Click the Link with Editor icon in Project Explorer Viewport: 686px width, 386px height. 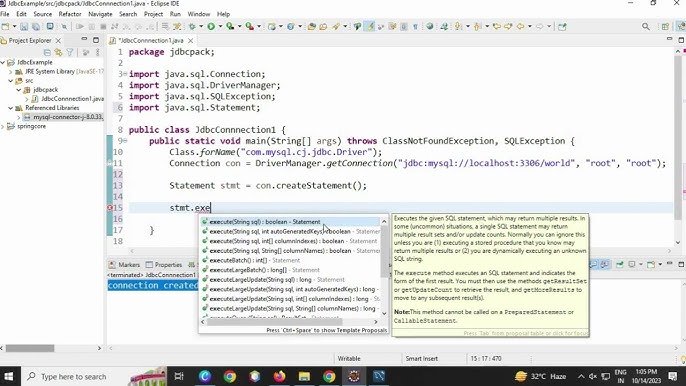(x=58, y=53)
